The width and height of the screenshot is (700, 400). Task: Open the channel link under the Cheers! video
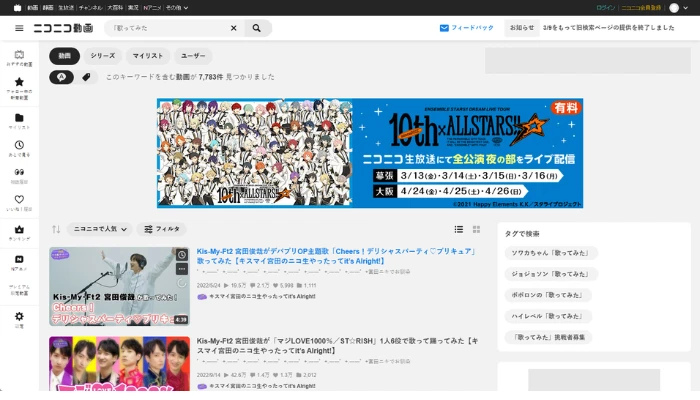(257, 296)
